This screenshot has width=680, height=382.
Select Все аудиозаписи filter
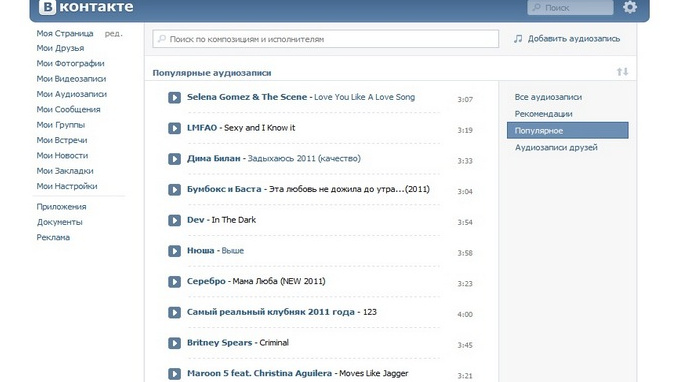click(548, 97)
